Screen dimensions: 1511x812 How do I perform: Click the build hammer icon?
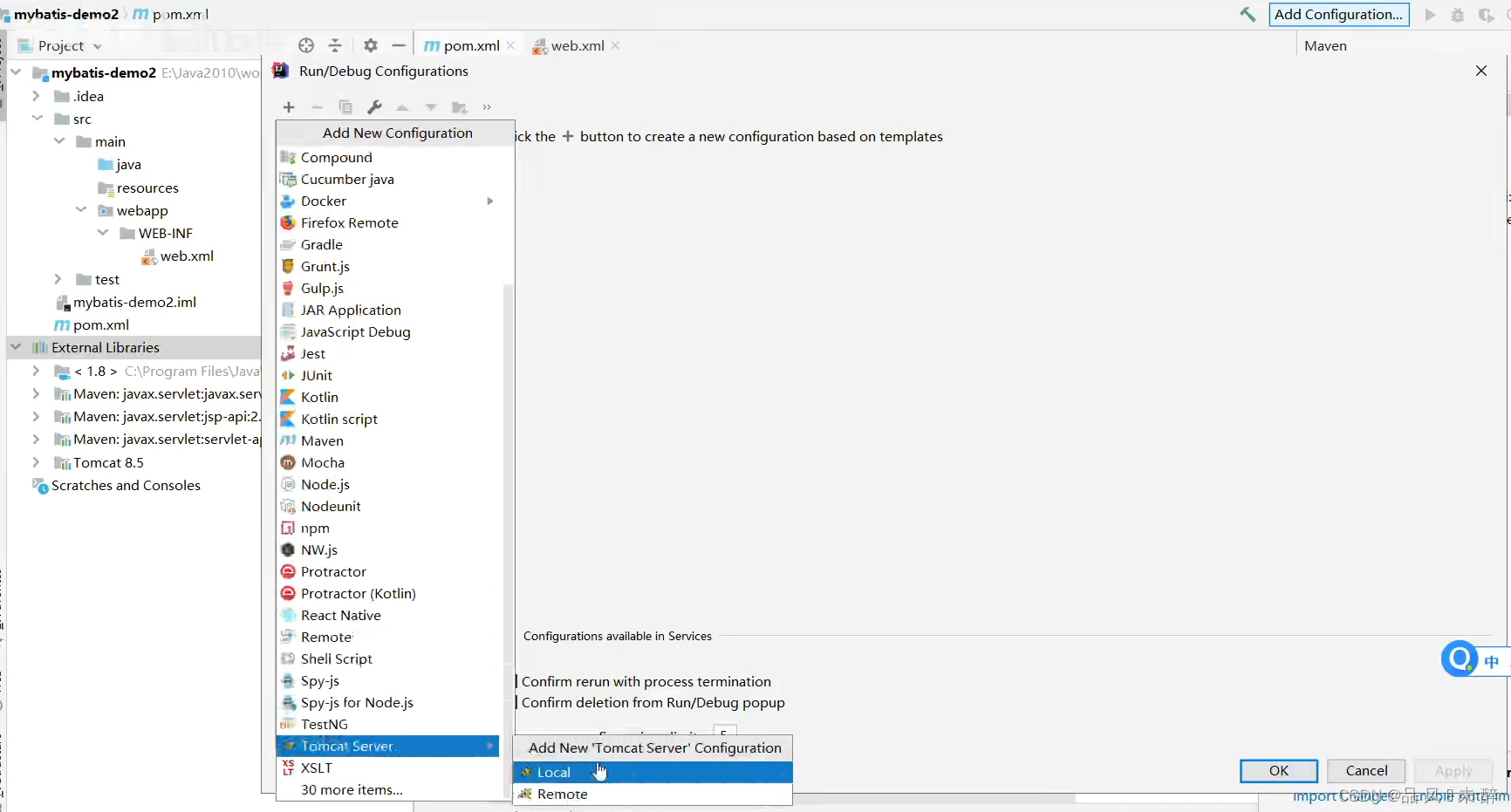tap(1248, 15)
